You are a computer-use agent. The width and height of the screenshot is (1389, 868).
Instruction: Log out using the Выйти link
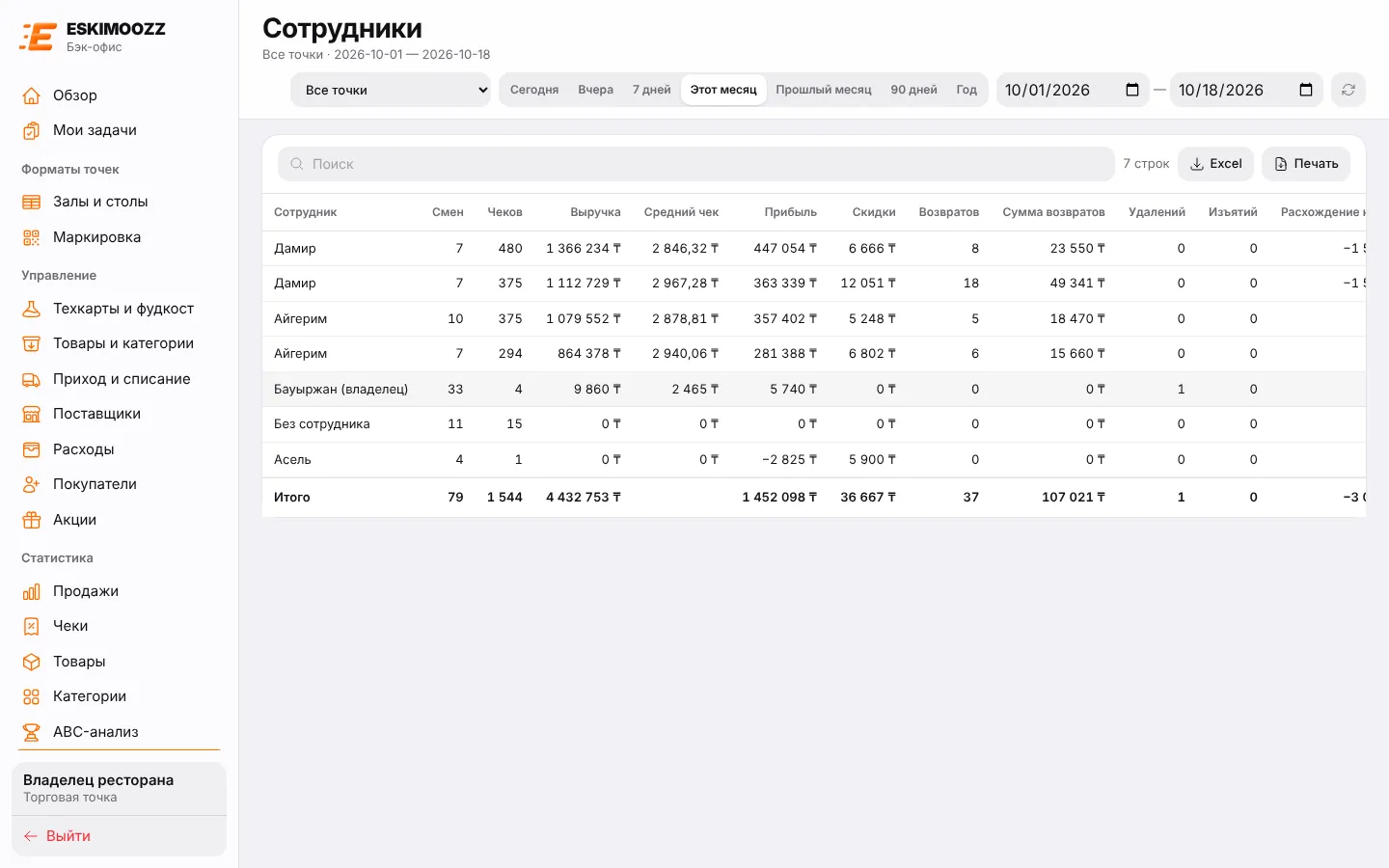[57, 836]
